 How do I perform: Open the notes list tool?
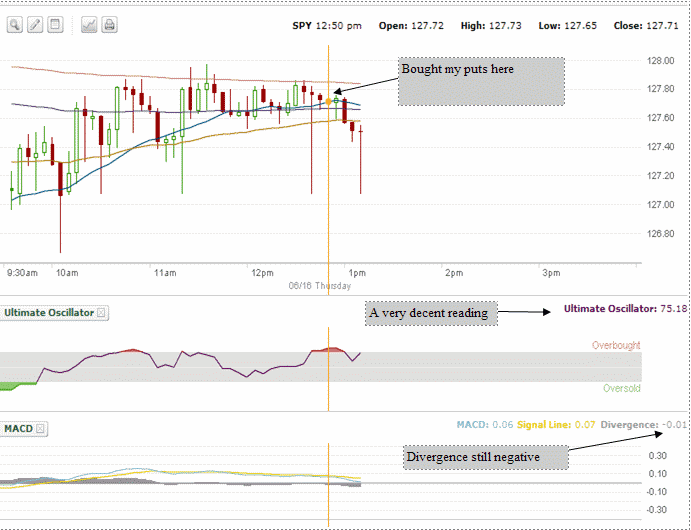55,25
